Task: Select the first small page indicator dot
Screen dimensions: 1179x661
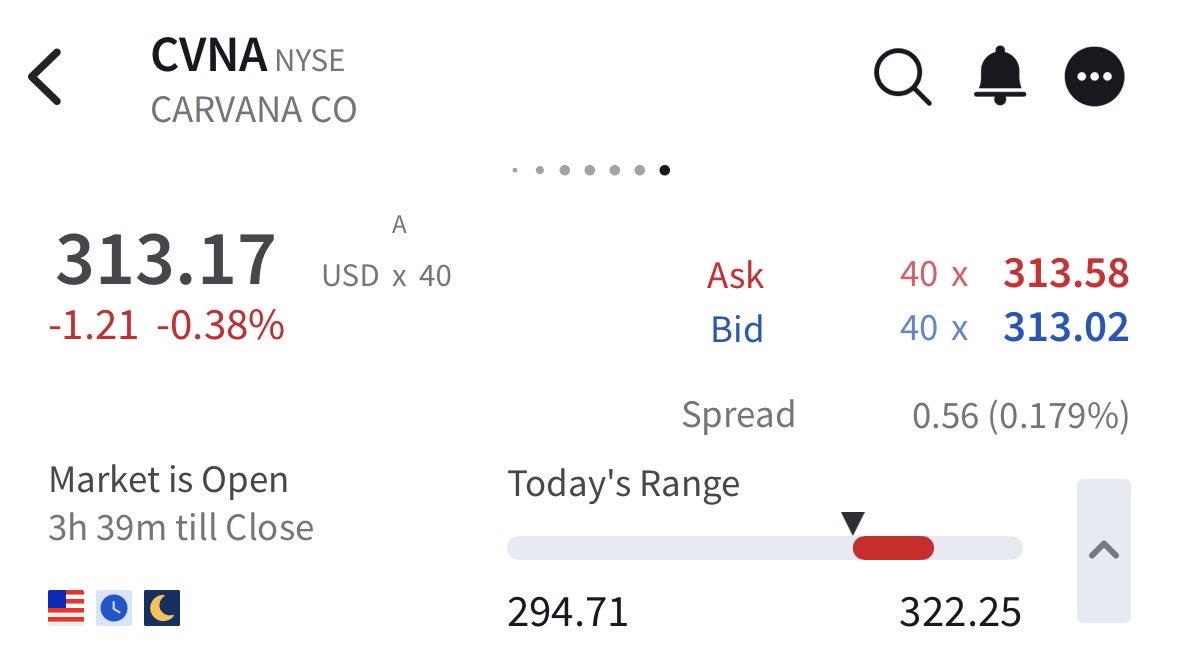Action: coord(514,170)
